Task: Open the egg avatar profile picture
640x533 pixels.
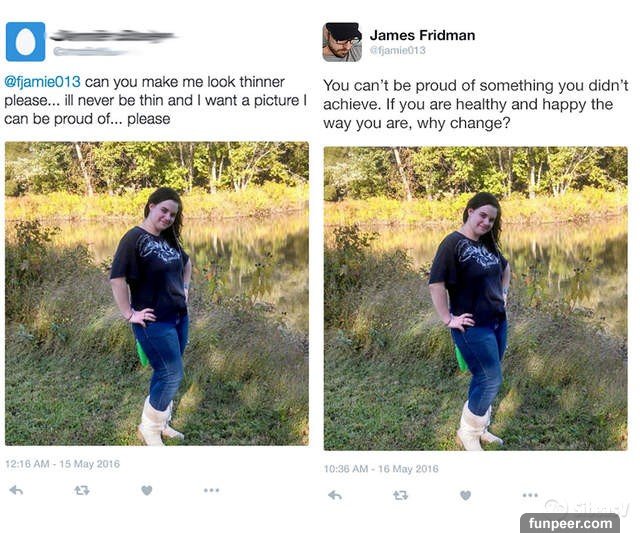Action: [25, 42]
